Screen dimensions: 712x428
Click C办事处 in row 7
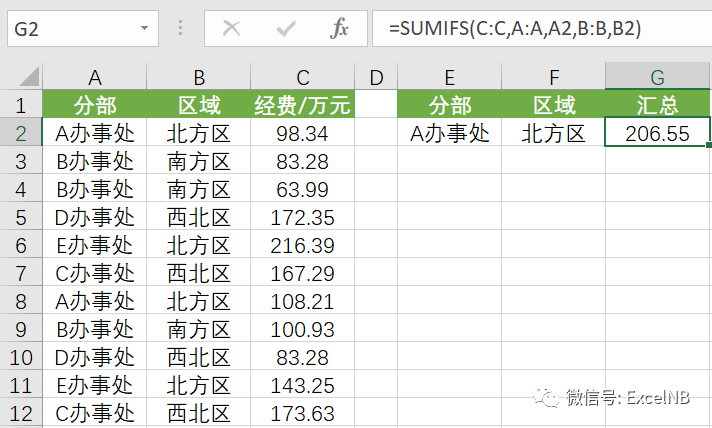(94, 273)
